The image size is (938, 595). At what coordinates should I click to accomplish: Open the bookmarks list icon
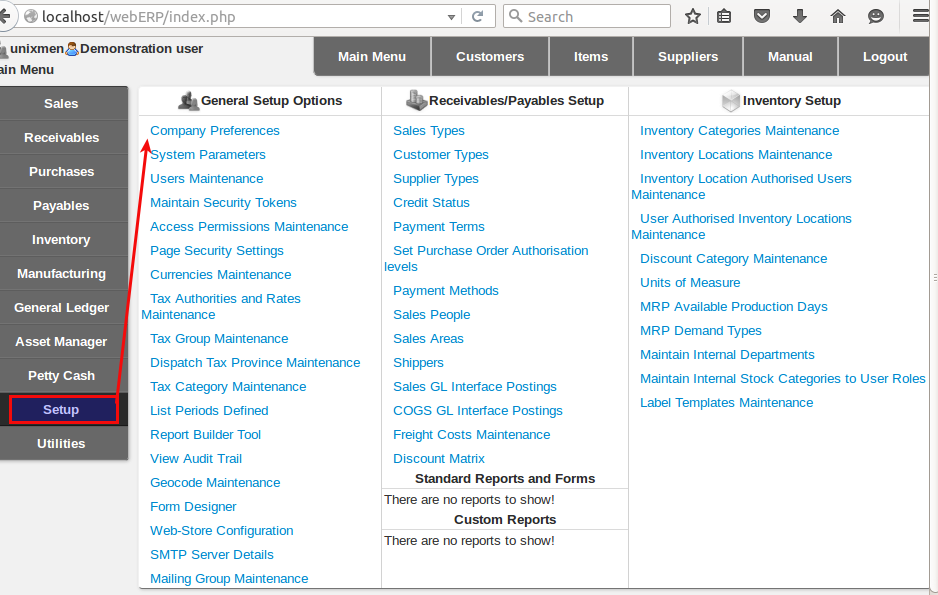[x=724, y=16]
